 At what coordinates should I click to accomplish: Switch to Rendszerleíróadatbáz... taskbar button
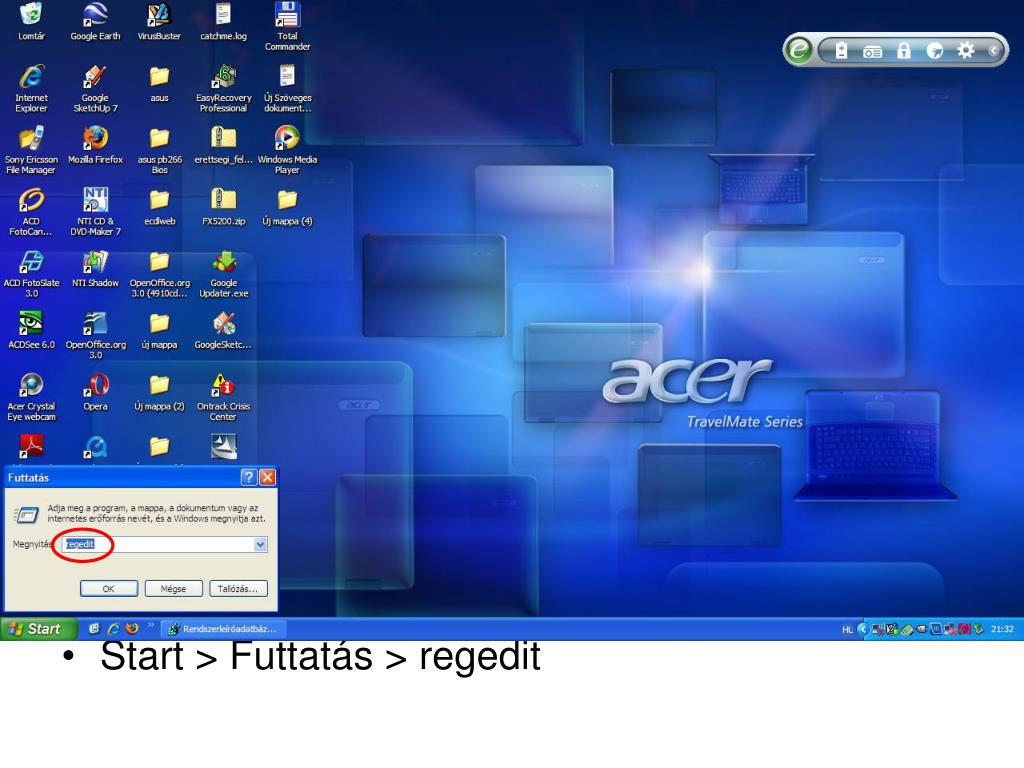[x=223, y=629]
